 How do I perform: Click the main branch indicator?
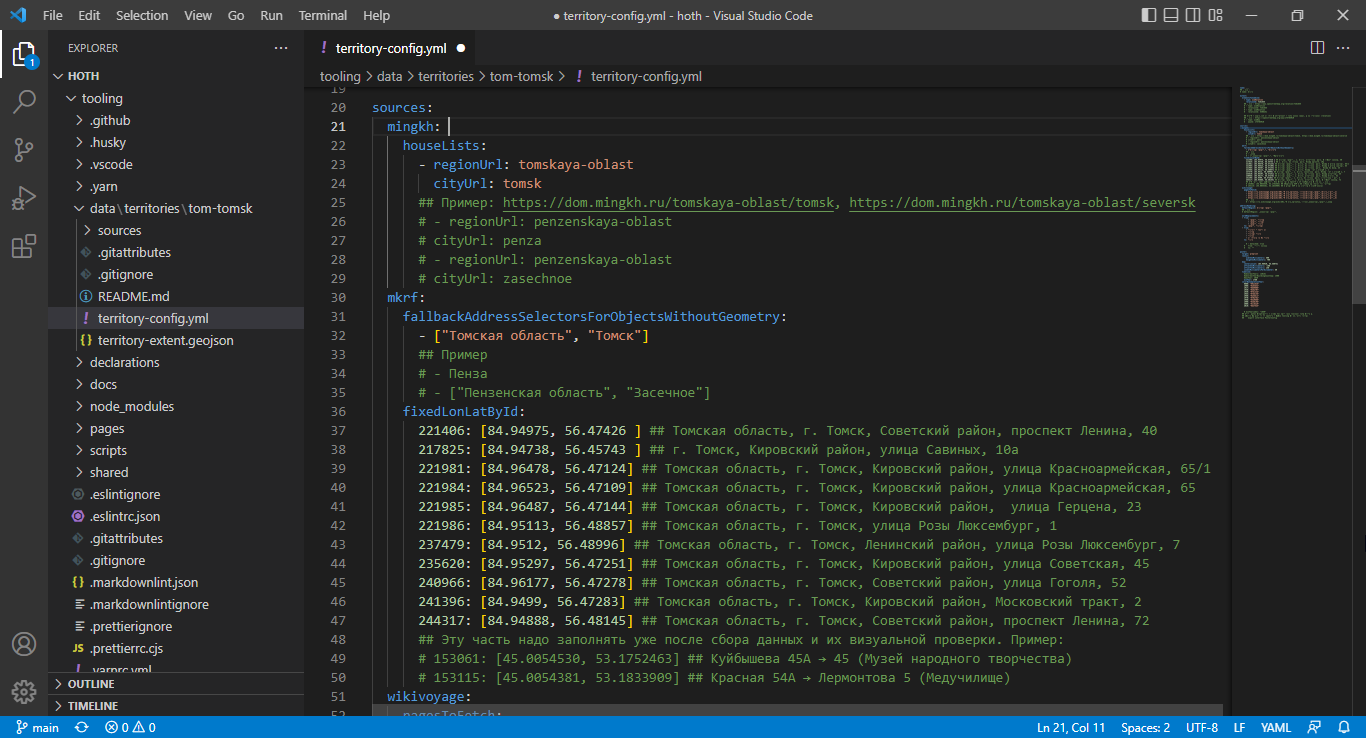pyautogui.click(x=37, y=728)
